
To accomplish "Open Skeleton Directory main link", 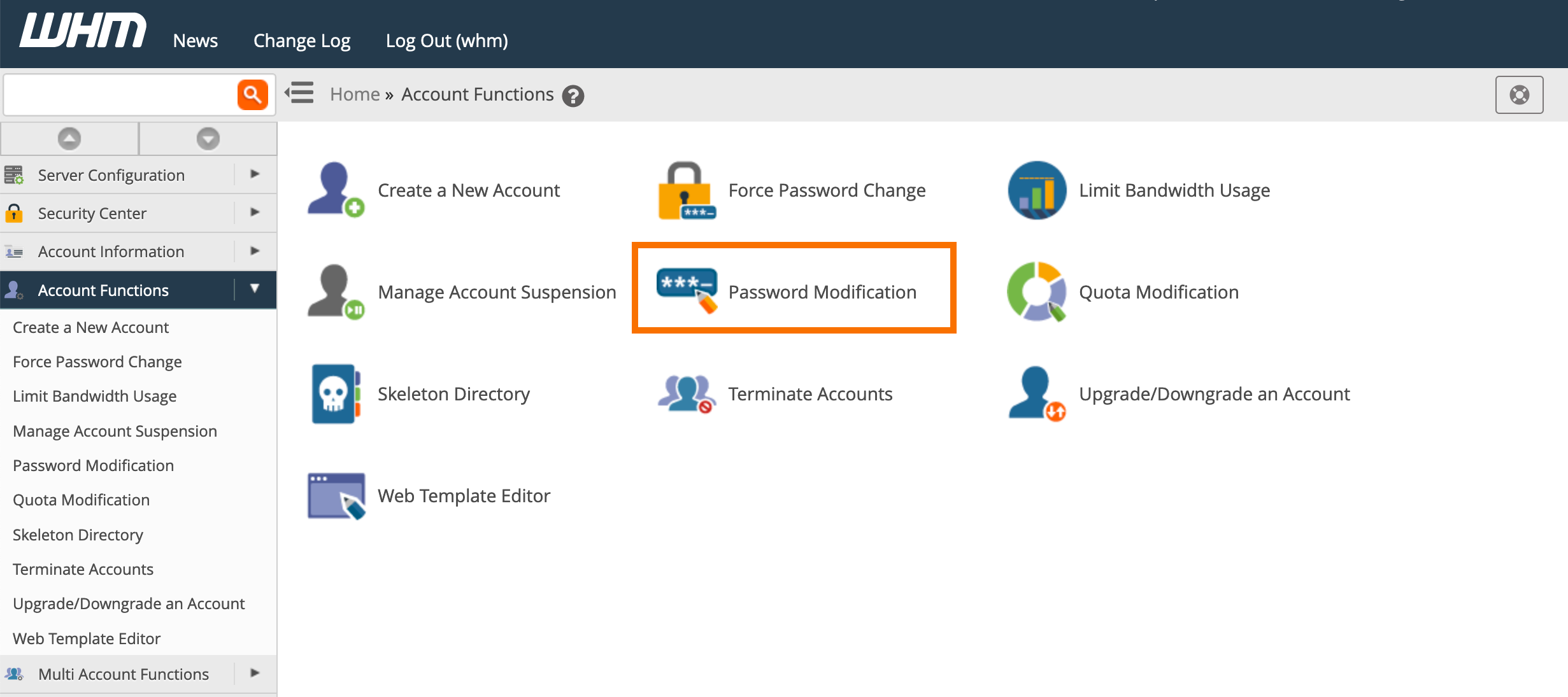I will [453, 394].
